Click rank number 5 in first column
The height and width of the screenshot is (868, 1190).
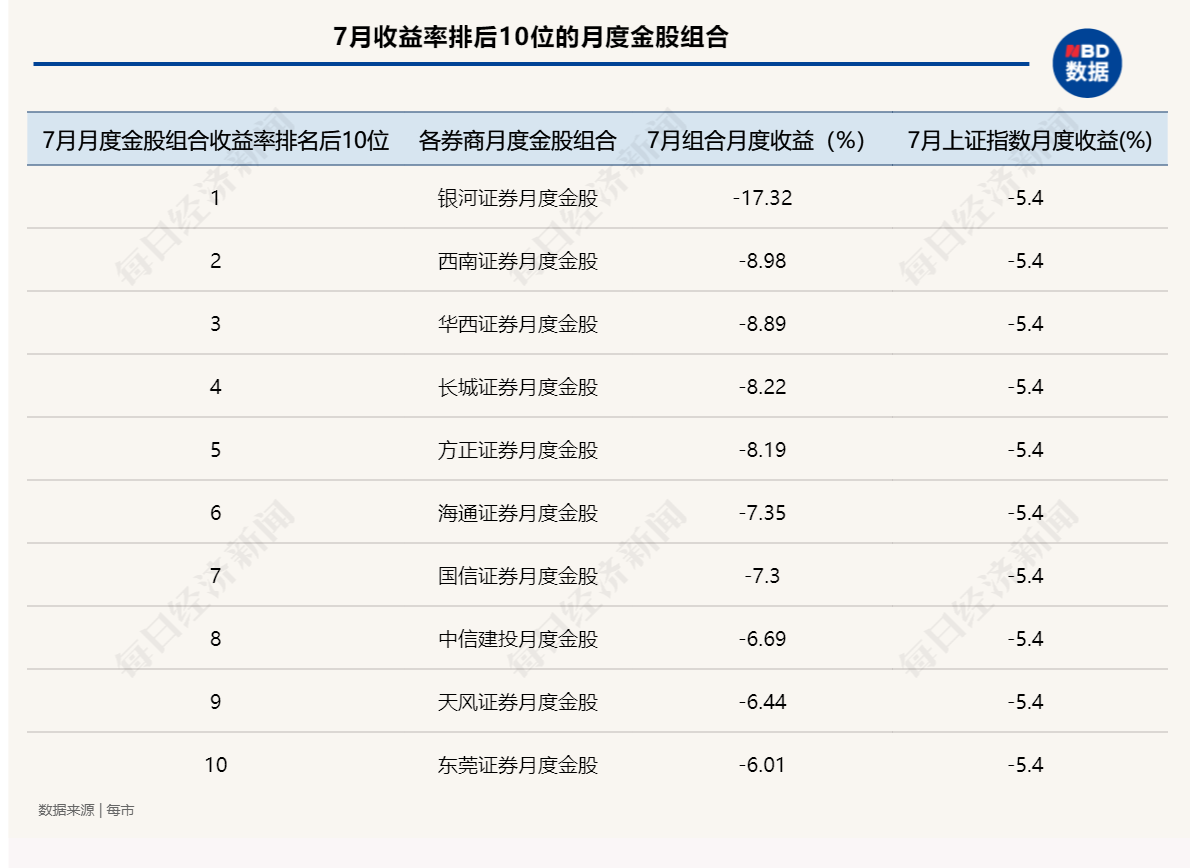tap(216, 450)
